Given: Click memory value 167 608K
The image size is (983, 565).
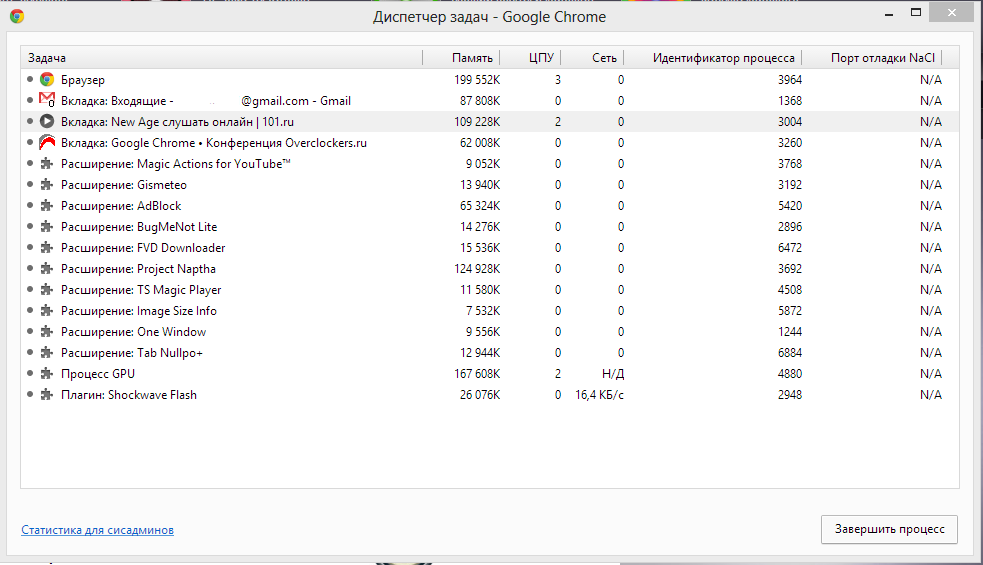Looking at the screenshot, I should (477, 374).
